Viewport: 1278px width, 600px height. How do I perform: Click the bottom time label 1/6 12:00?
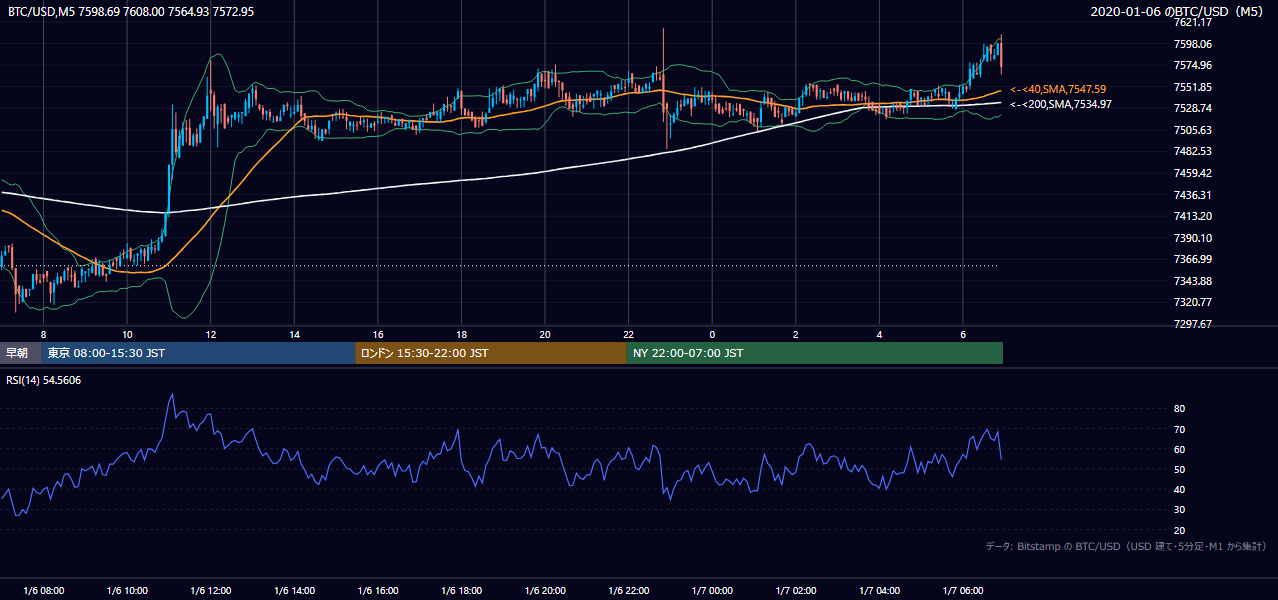pyautogui.click(x=211, y=591)
